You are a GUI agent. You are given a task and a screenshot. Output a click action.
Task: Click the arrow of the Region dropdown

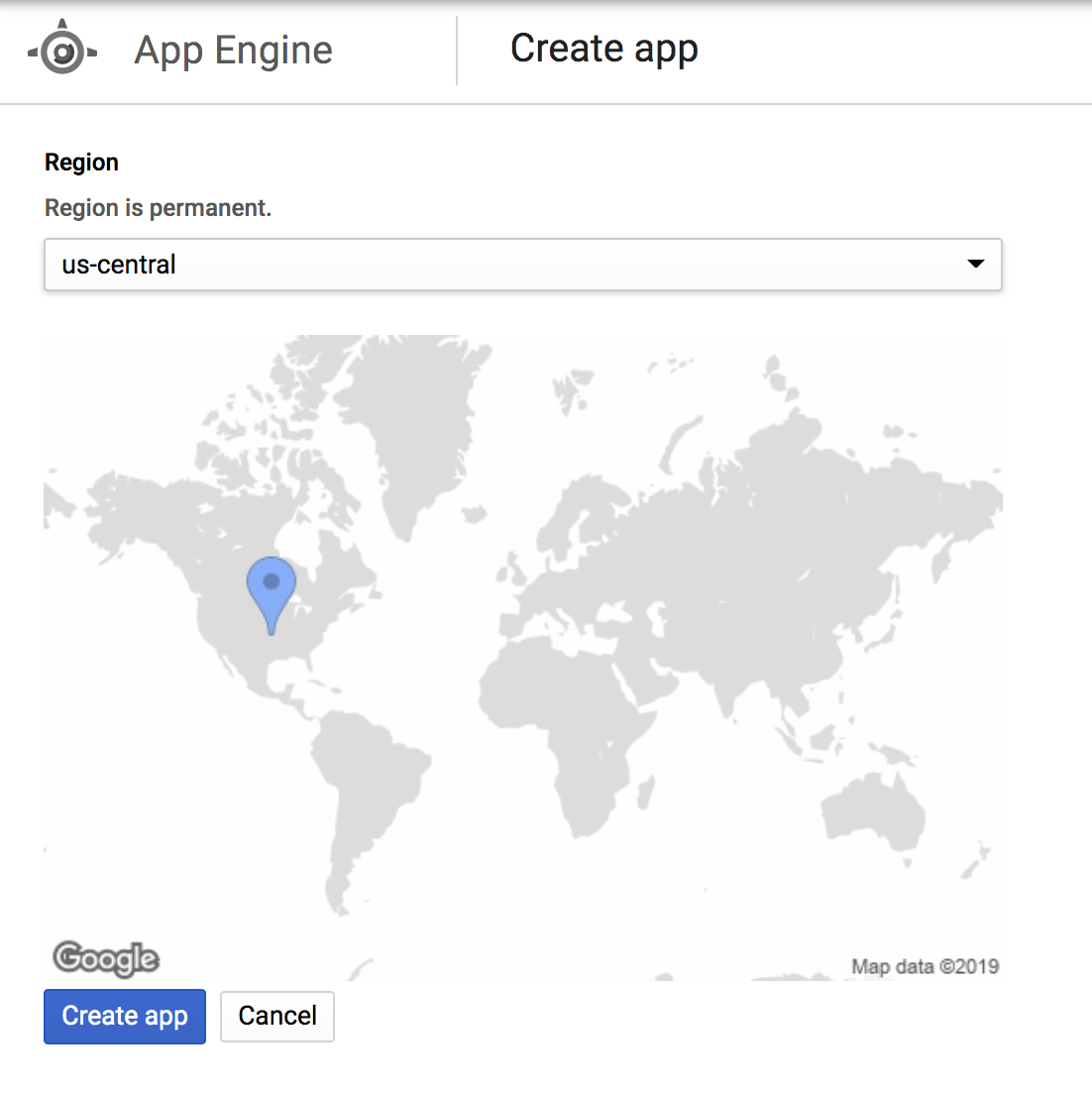tap(975, 264)
